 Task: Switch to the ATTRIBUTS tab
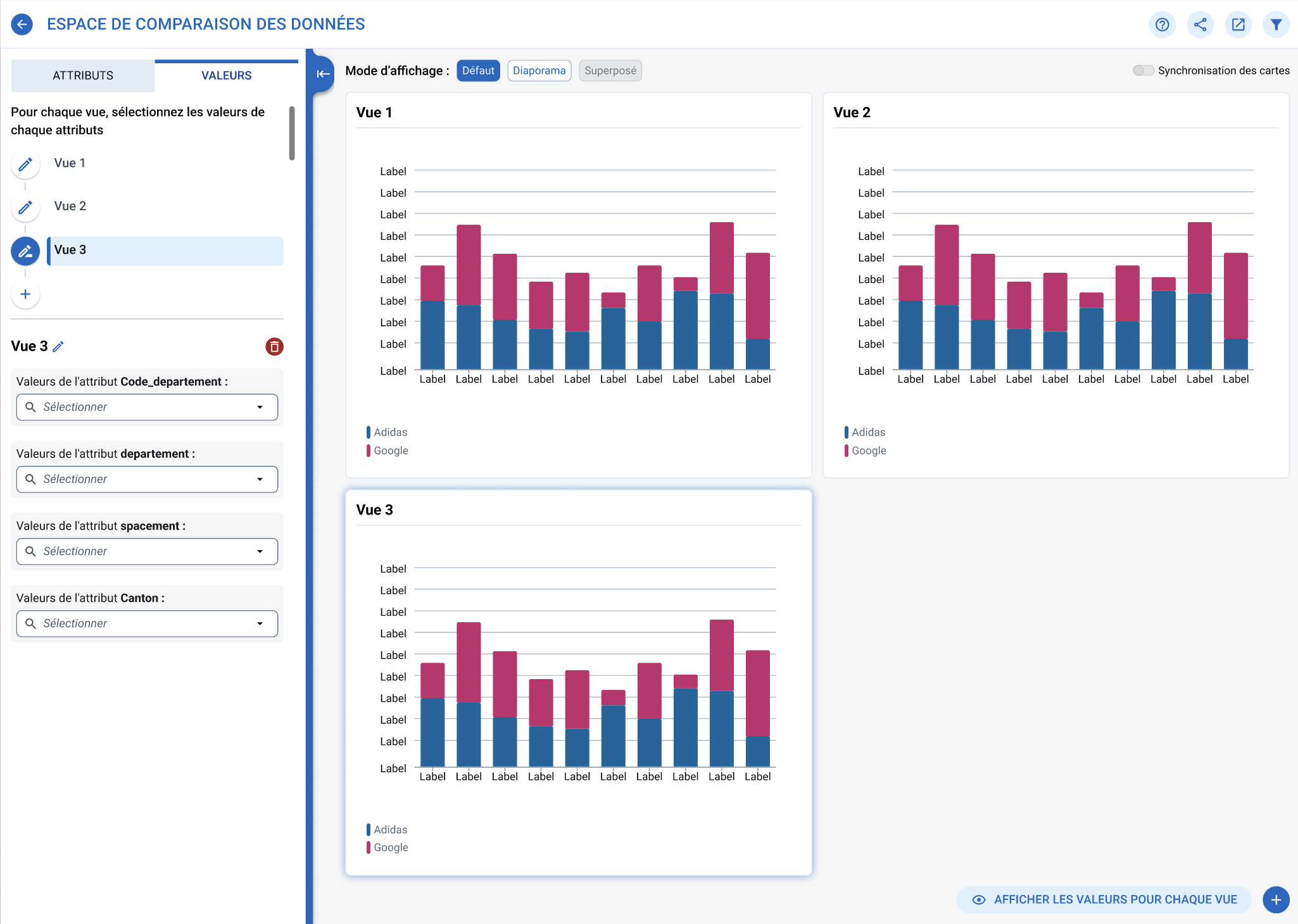(x=83, y=76)
